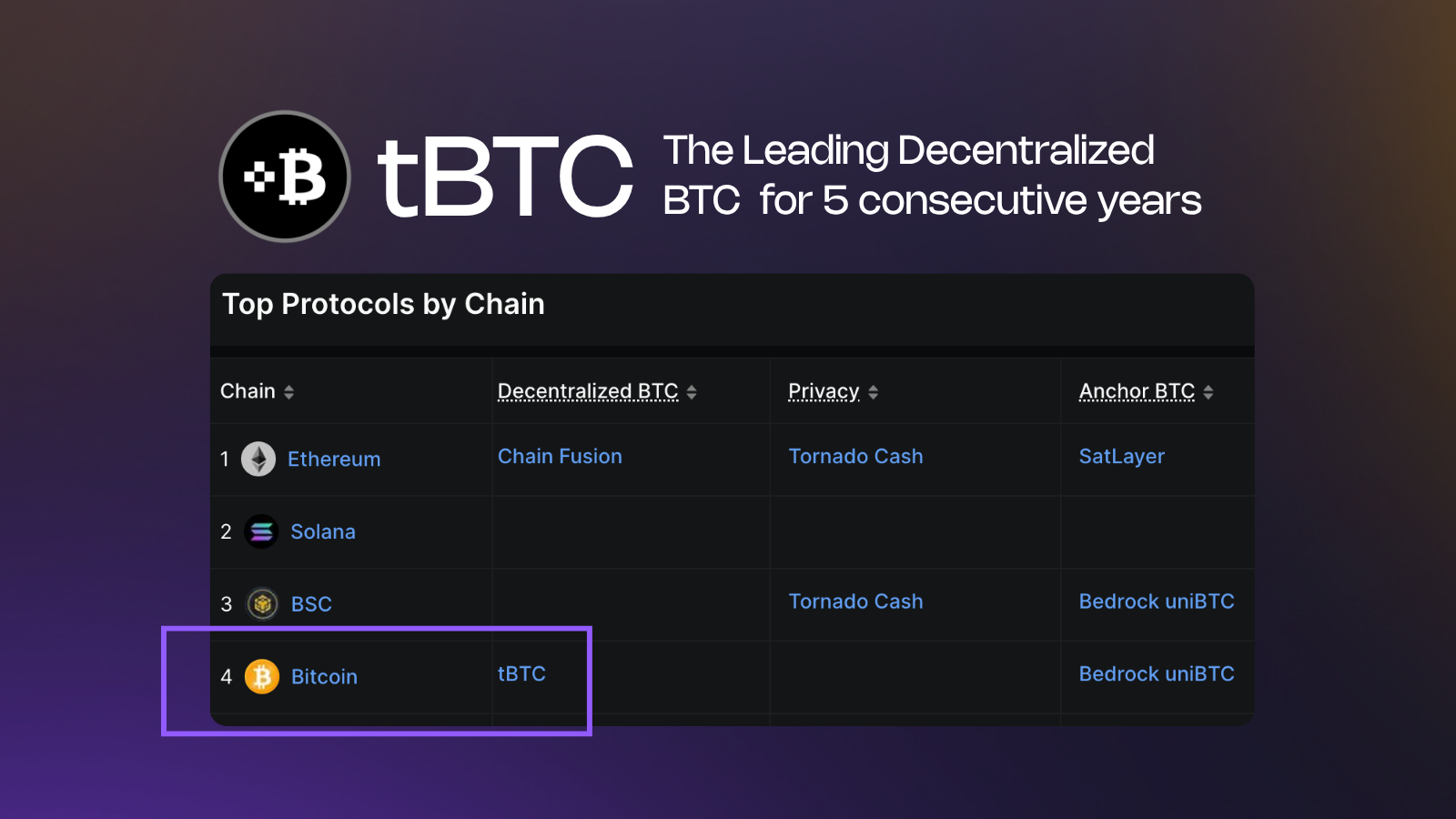Click the BSC hexagon icon
Image resolution: width=1456 pixels, height=819 pixels.
(261, 603)
